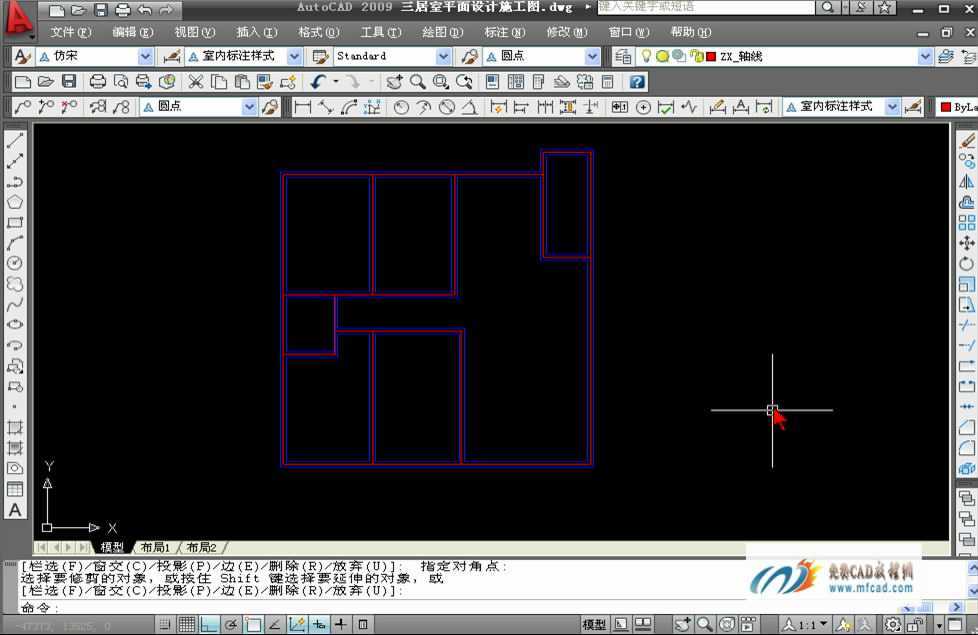
Task: Open the 绘图(D) menu
Action: pyautogui.click(x=443, y=32)
